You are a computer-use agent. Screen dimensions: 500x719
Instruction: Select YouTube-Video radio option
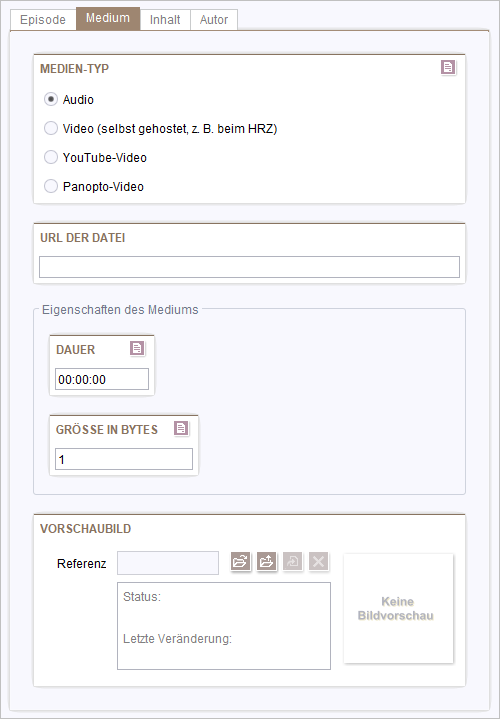click(x=50, y=158)
